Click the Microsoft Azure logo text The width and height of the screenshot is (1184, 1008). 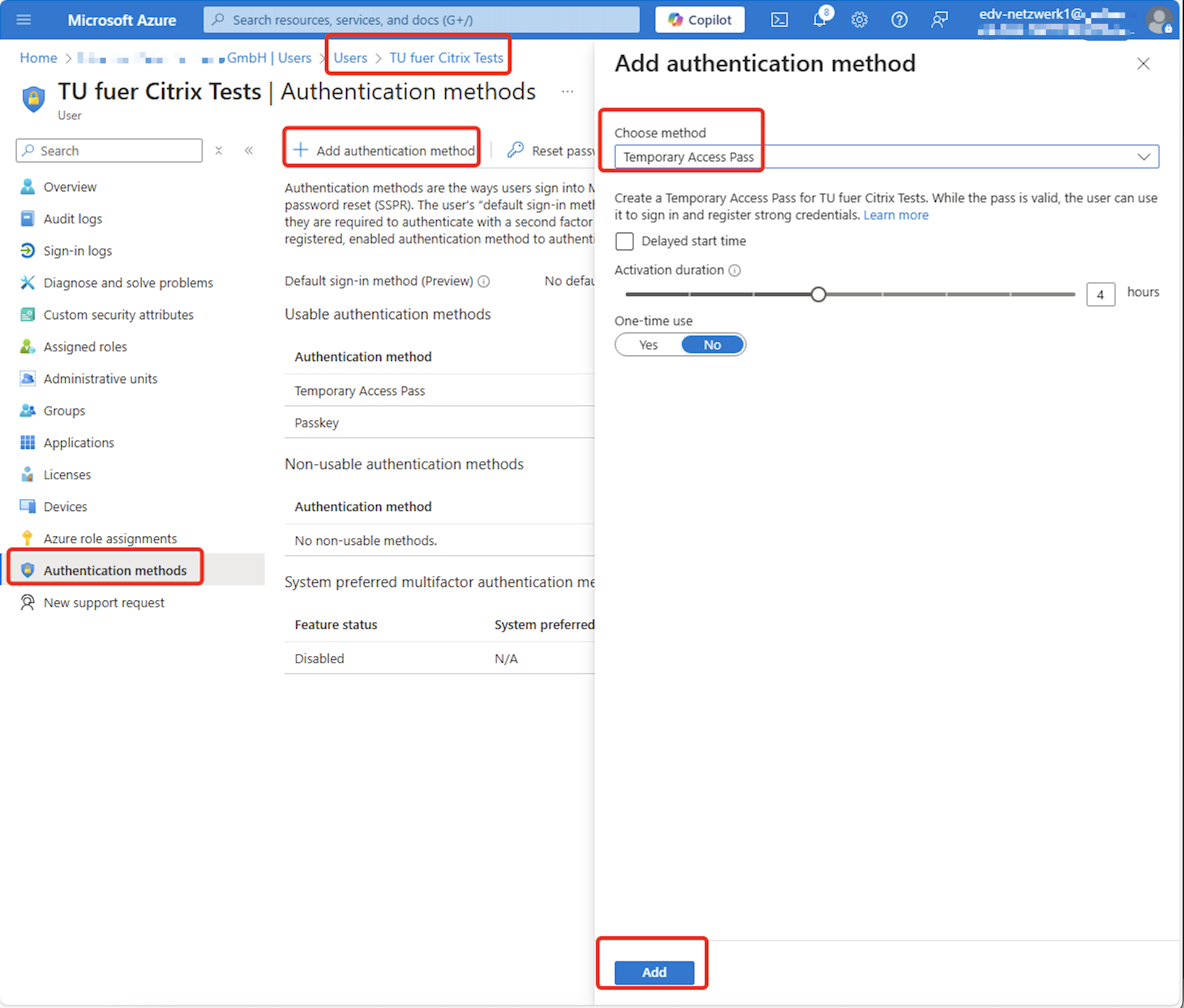click(x=122, y=20)
